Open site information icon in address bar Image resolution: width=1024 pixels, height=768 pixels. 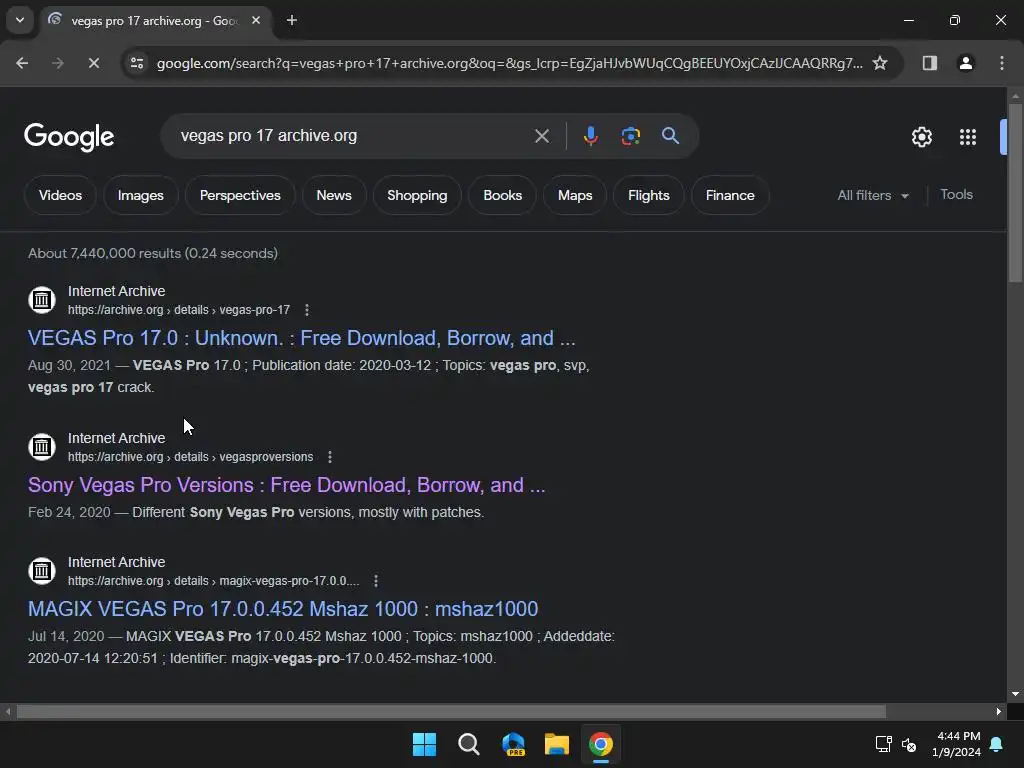tap(137, 63)
